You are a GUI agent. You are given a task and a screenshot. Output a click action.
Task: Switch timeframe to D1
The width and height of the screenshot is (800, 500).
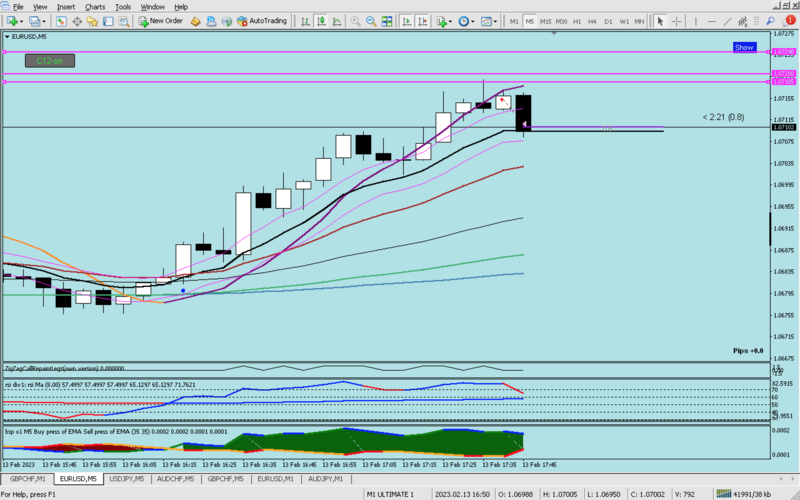pos(608,21)
